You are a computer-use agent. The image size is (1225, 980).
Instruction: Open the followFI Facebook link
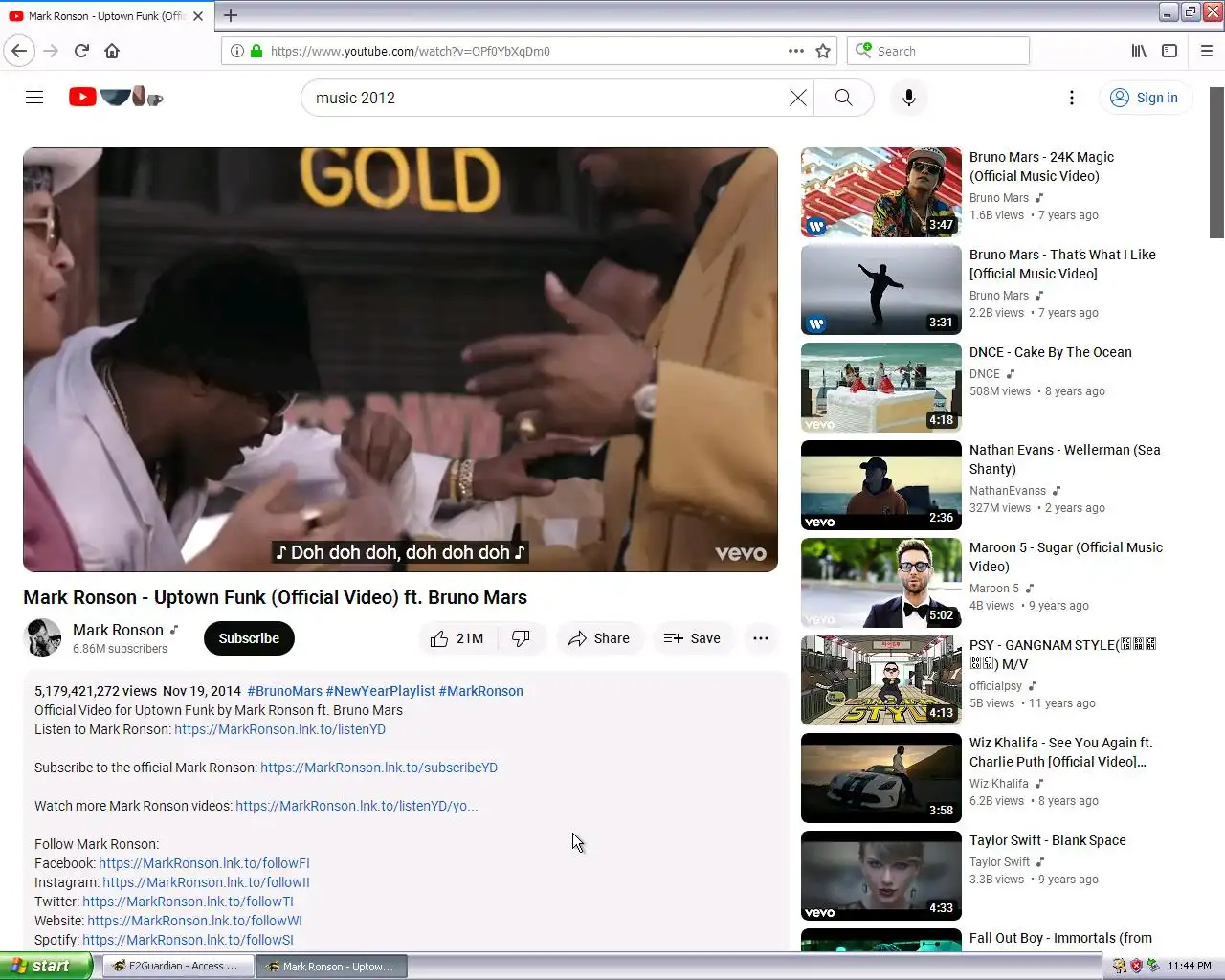[204, 863]
